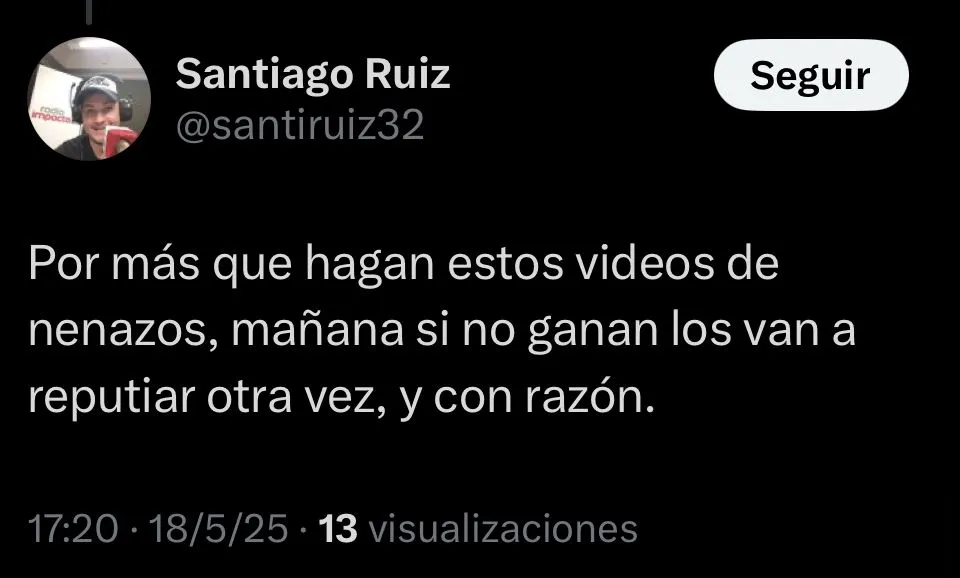Click the 18/5/25 date

(218, 528)
